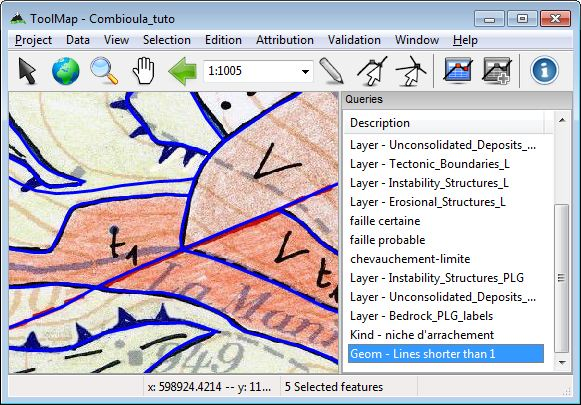Go back to previous zoom with green arrow
The image size is (581, 405).
(x=182, y=71)
